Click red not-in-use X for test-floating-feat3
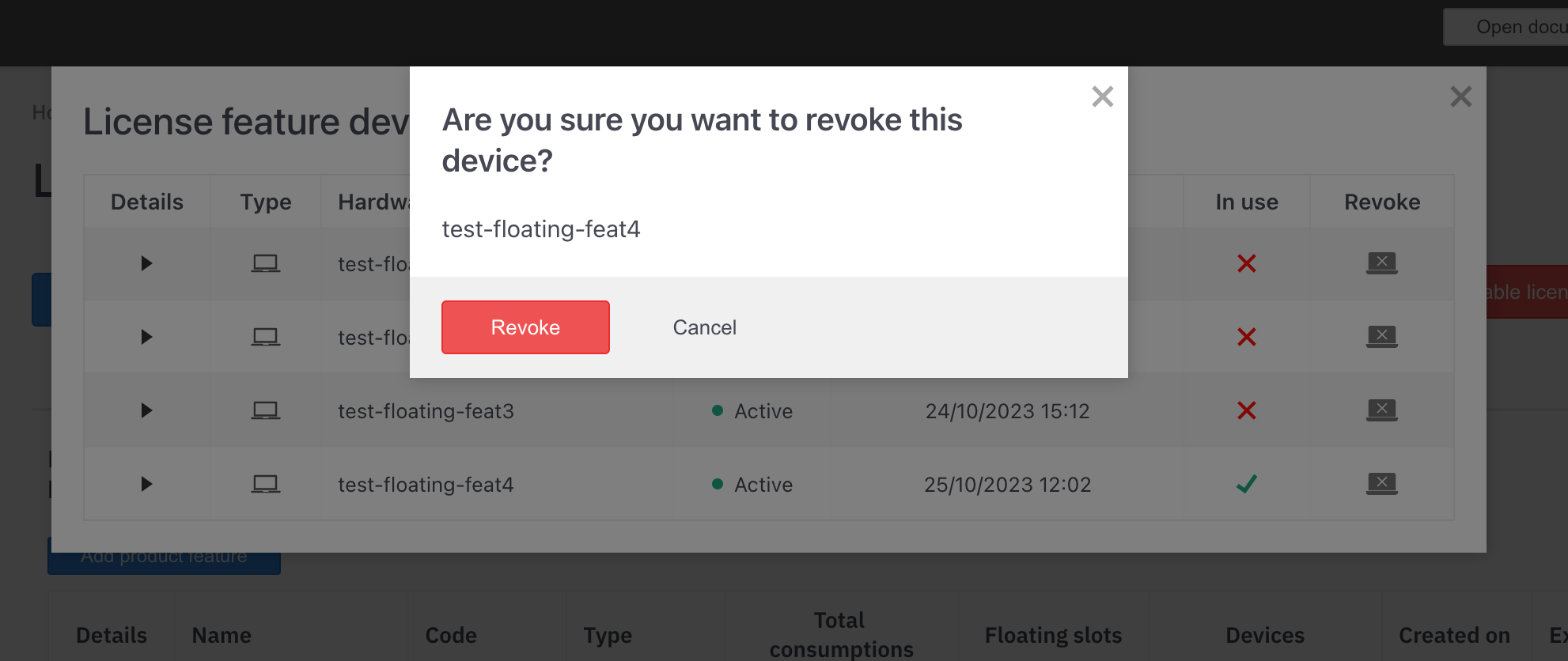 click(x=1247, y=410)
